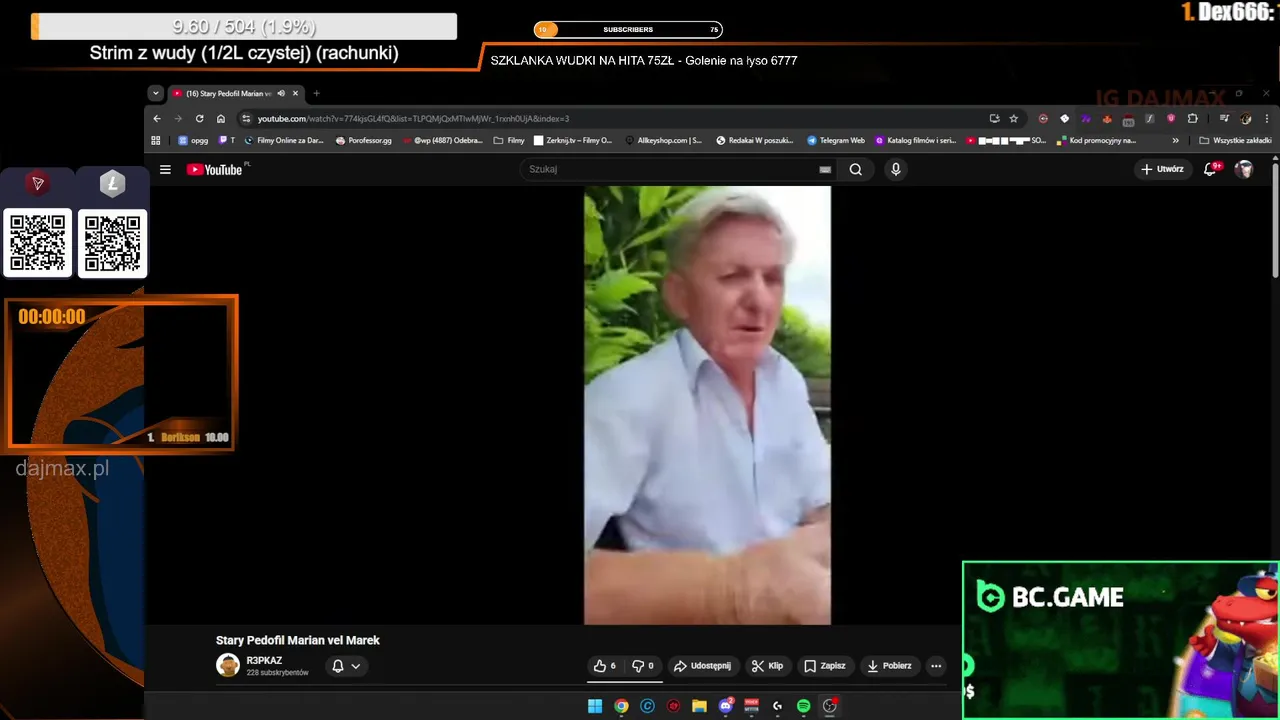Viewport: 1280px width, 720px height.
Task: Open the YouTube account avatar menu
Action: 1244,169
